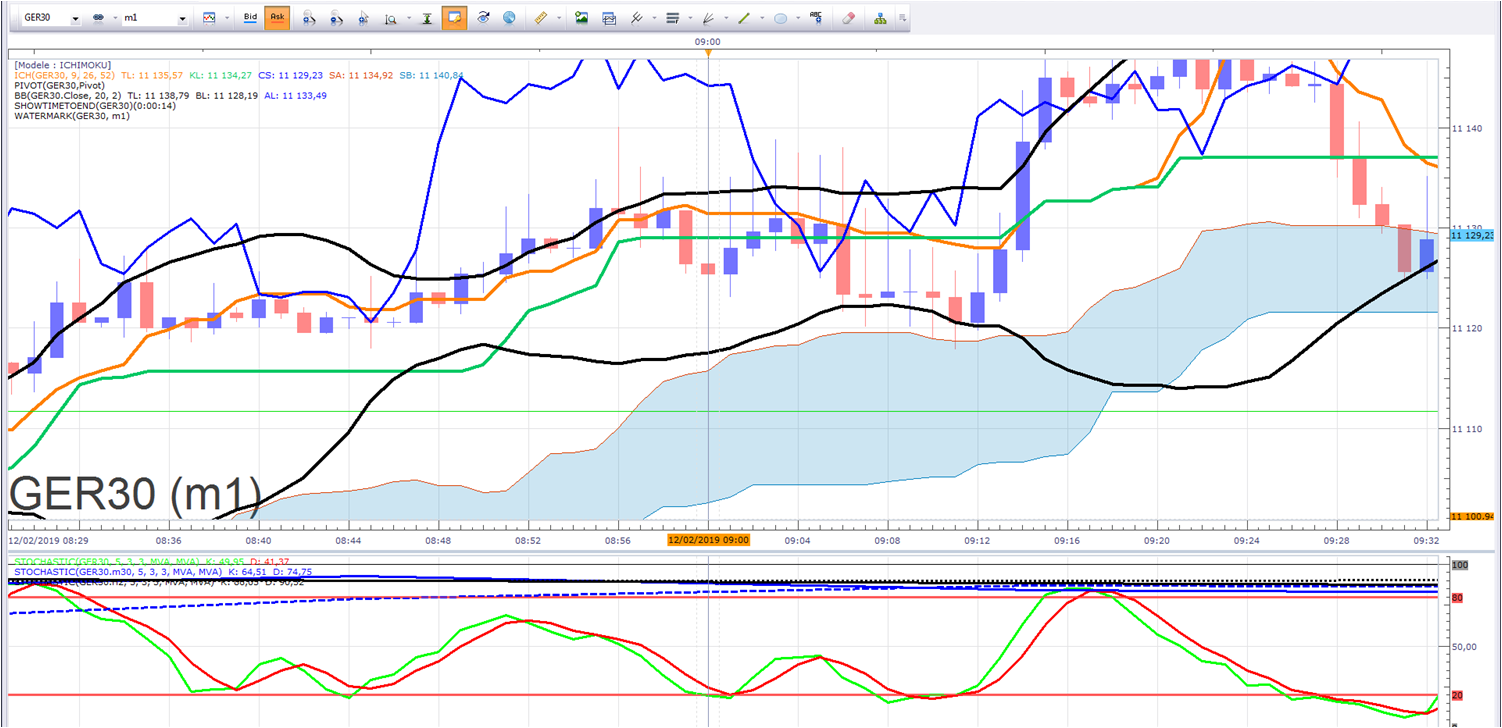This screenshot has height=728, width=1502.
Task: Click the zoom in icon
Action: (309, 18)
